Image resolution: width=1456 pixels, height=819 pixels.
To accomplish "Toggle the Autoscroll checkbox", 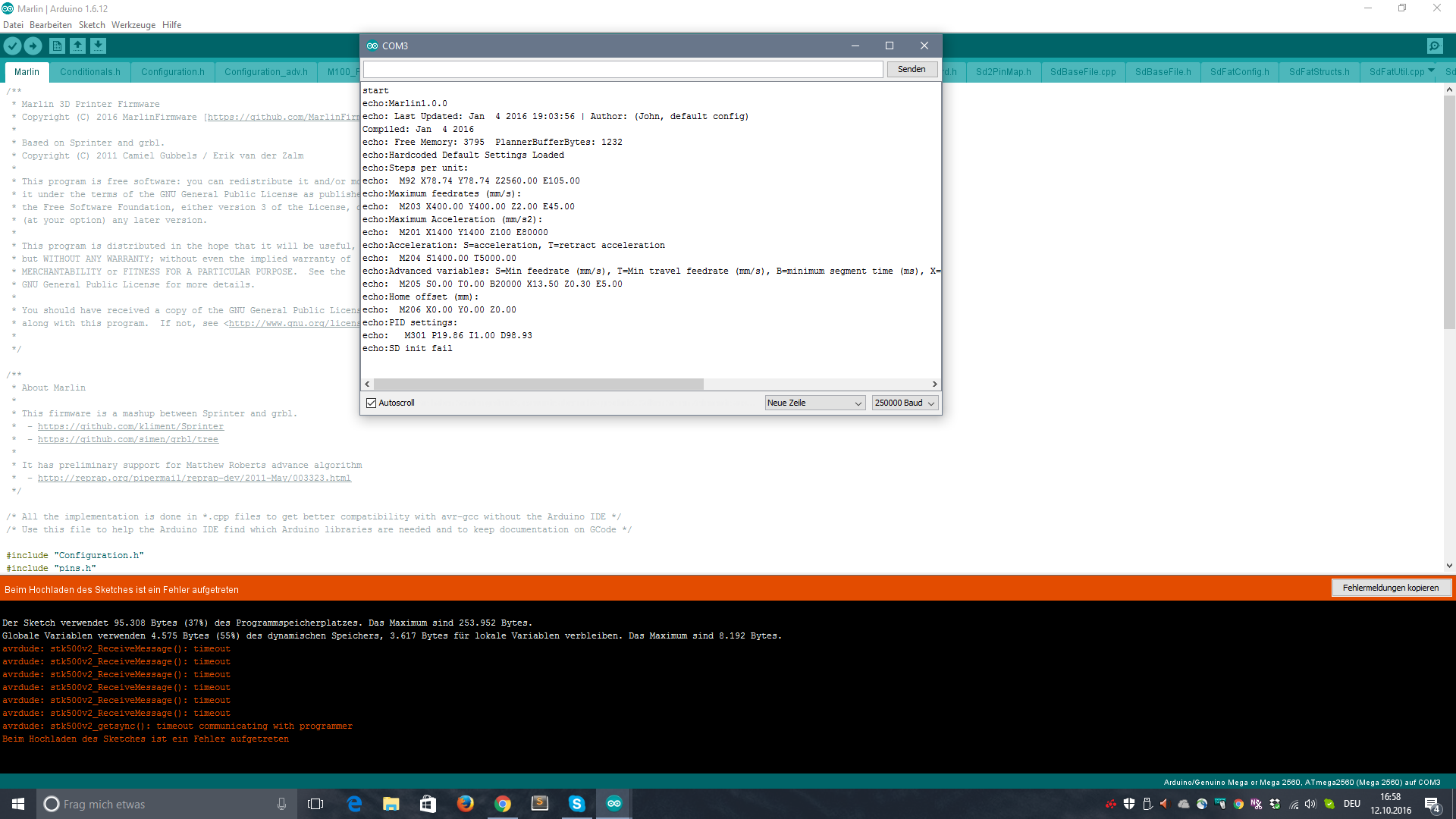I will tap(372, 403).
